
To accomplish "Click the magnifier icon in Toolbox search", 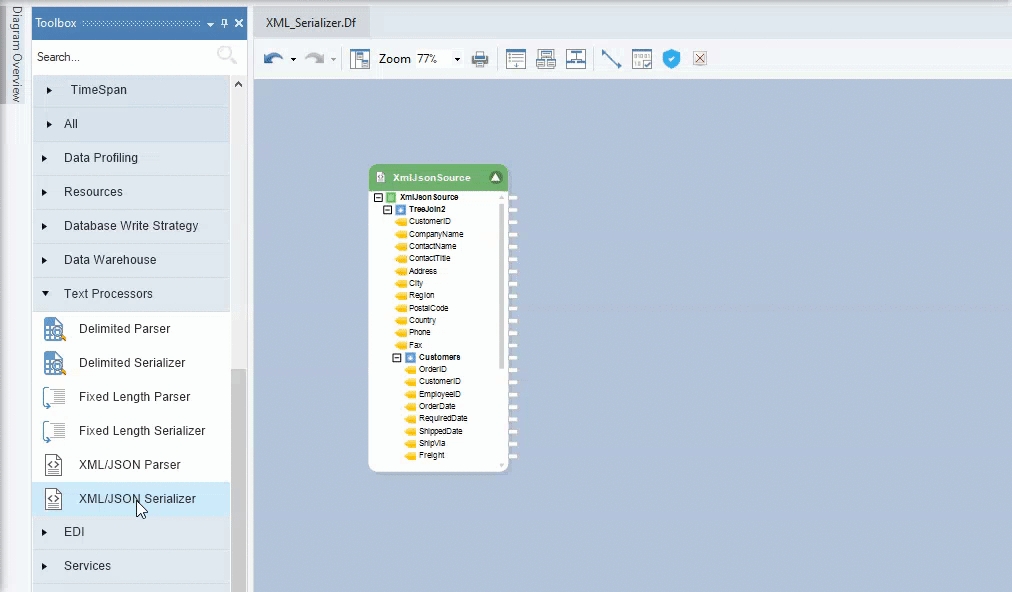I will 227,56.
